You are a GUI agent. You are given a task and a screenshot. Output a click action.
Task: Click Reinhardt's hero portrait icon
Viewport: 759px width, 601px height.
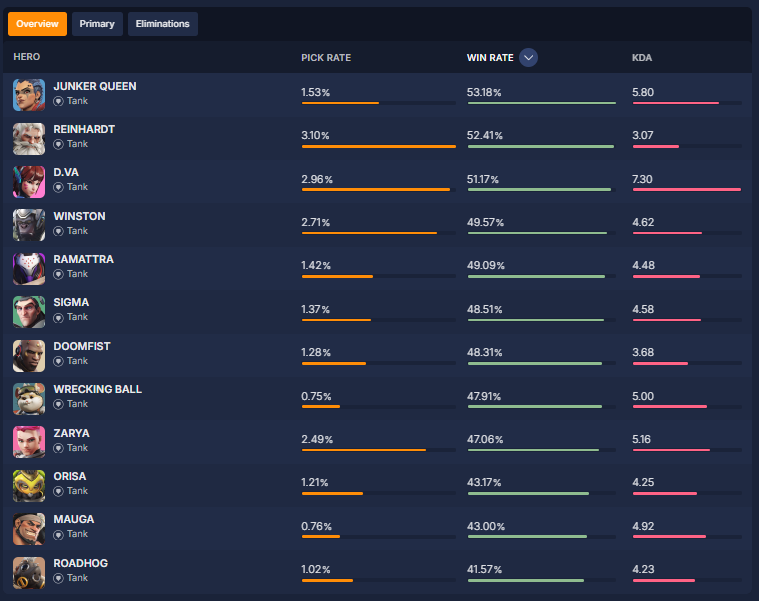click(29, 138)
